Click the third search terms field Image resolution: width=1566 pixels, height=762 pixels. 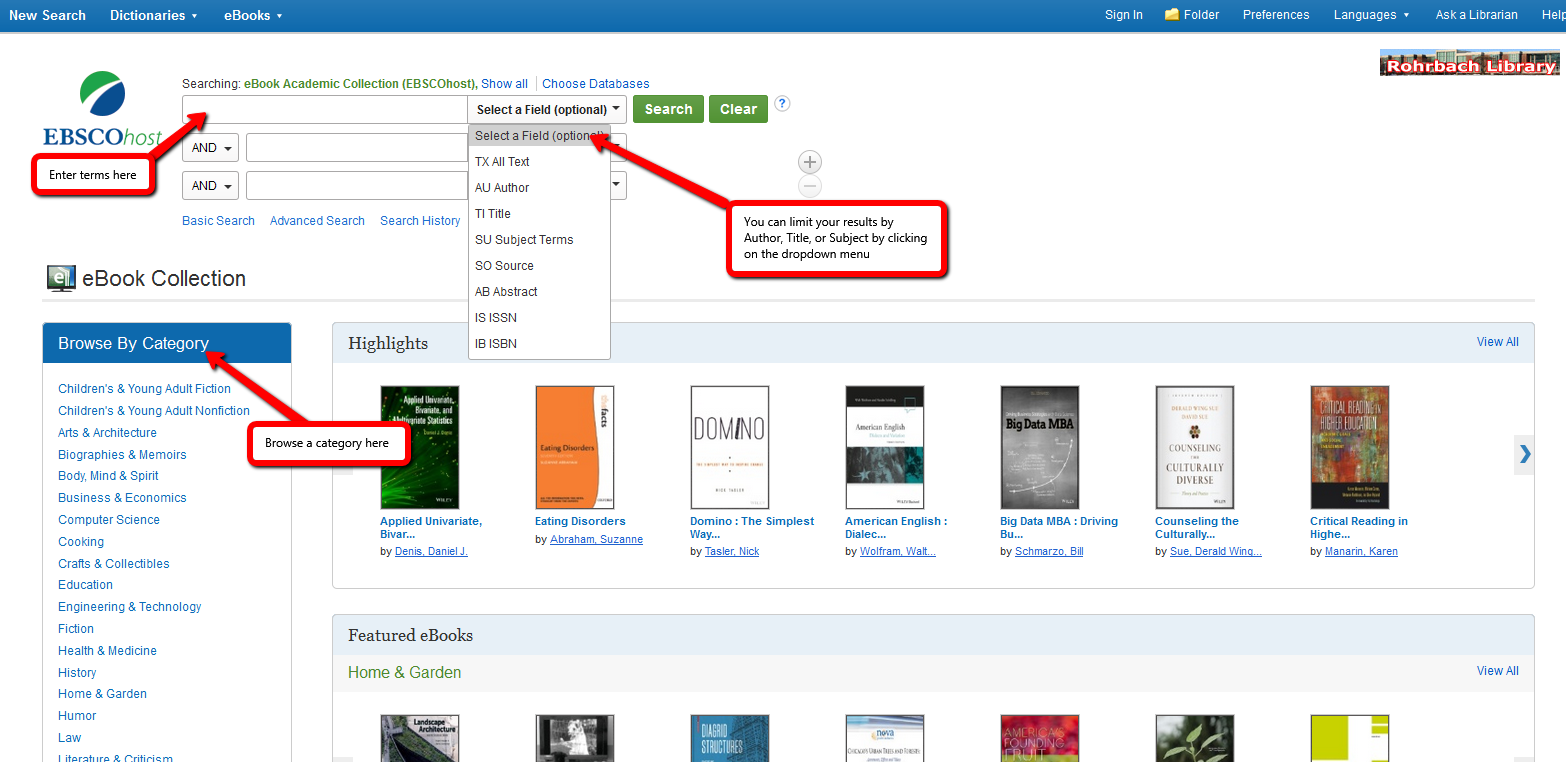357,186
